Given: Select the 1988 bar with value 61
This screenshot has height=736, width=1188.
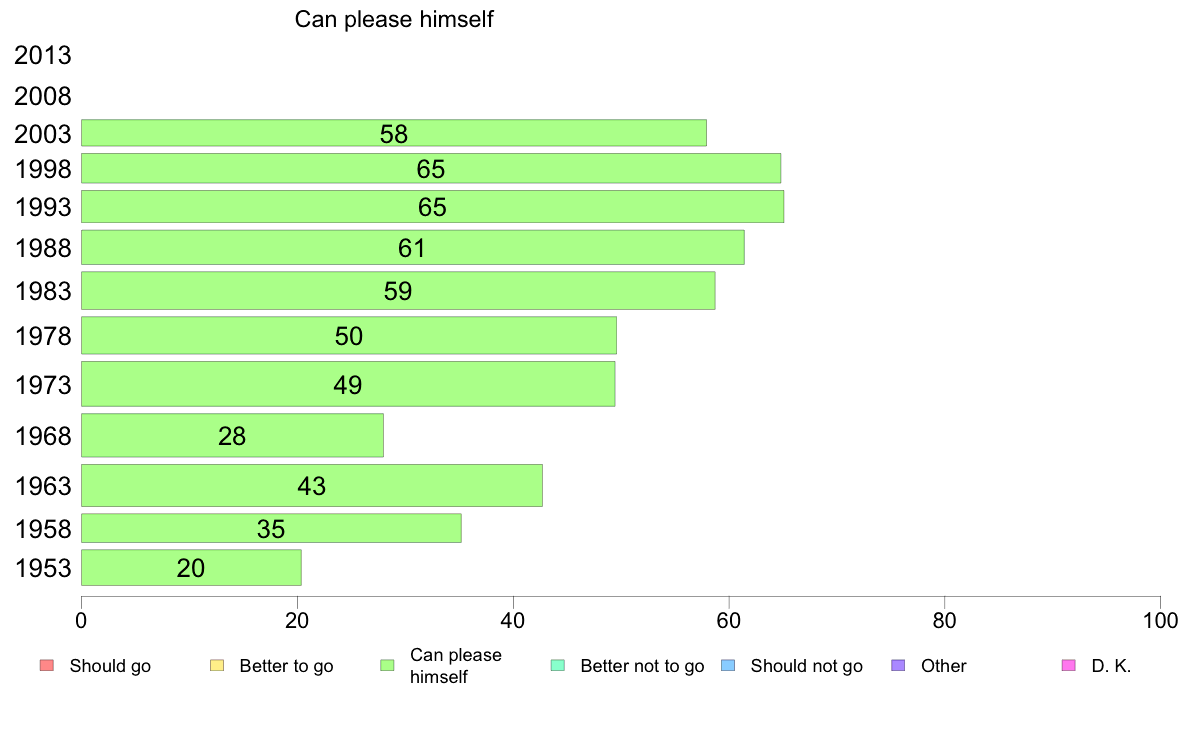Looking at the screenshot, I should click(413, 248).
